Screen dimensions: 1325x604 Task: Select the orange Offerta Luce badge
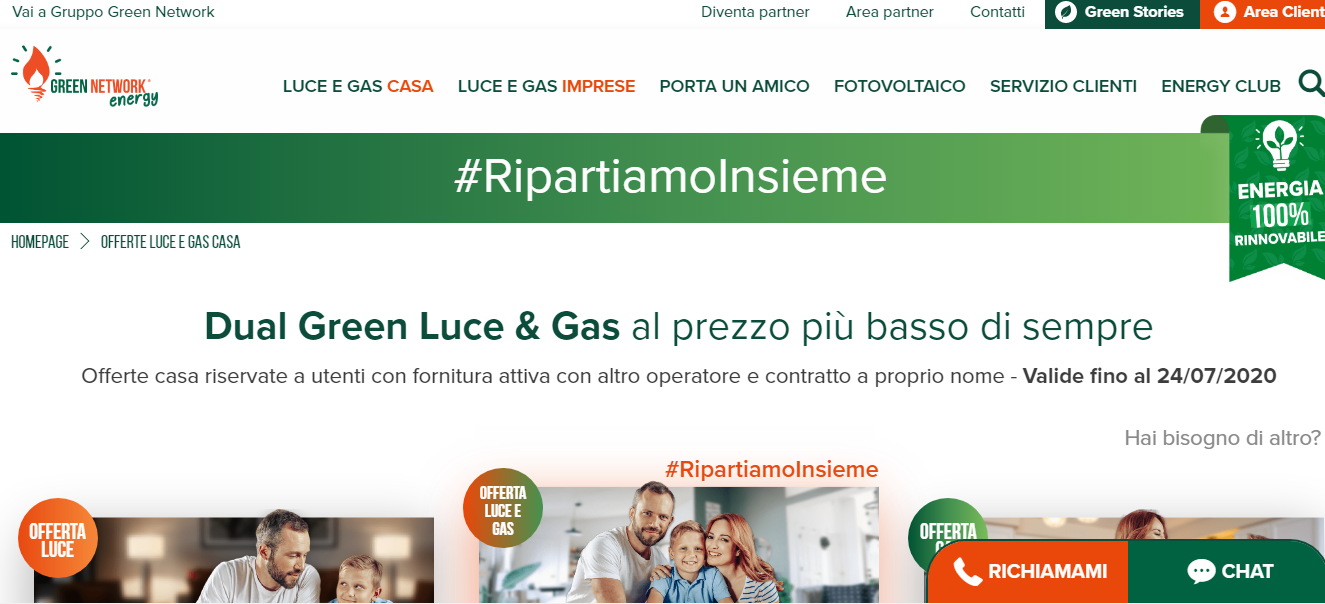click(58, 538)
